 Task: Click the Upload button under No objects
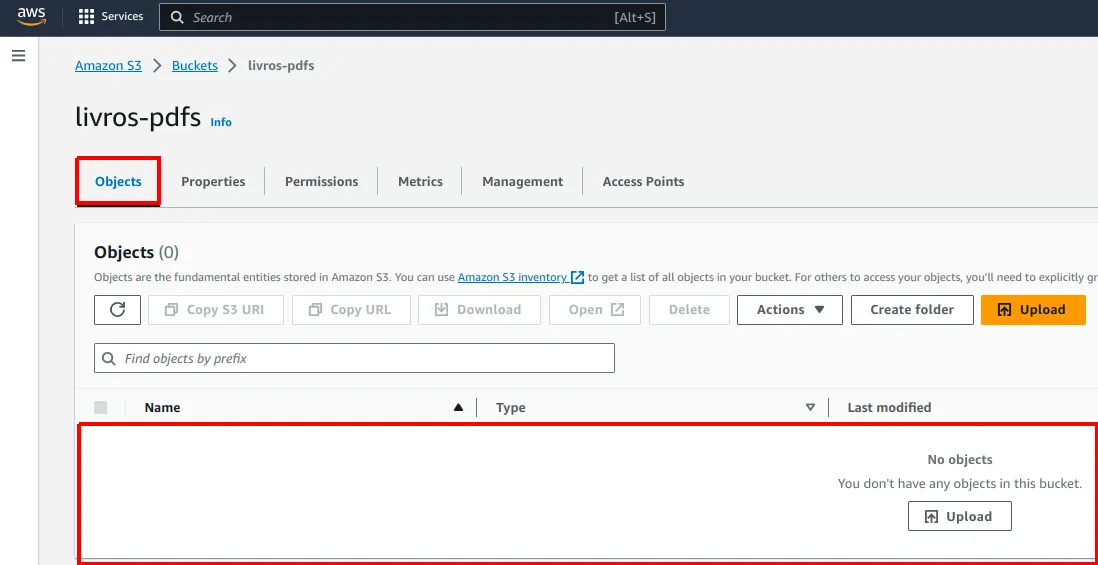pyautogui.click(x=959, y=516)
